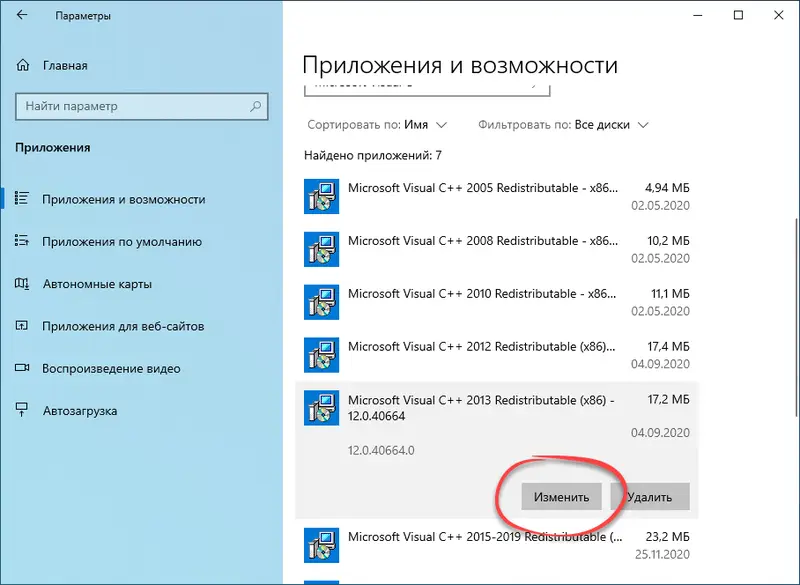Click the Удалить button
This screenshot has height=585, width=800.
pos(650,497)
